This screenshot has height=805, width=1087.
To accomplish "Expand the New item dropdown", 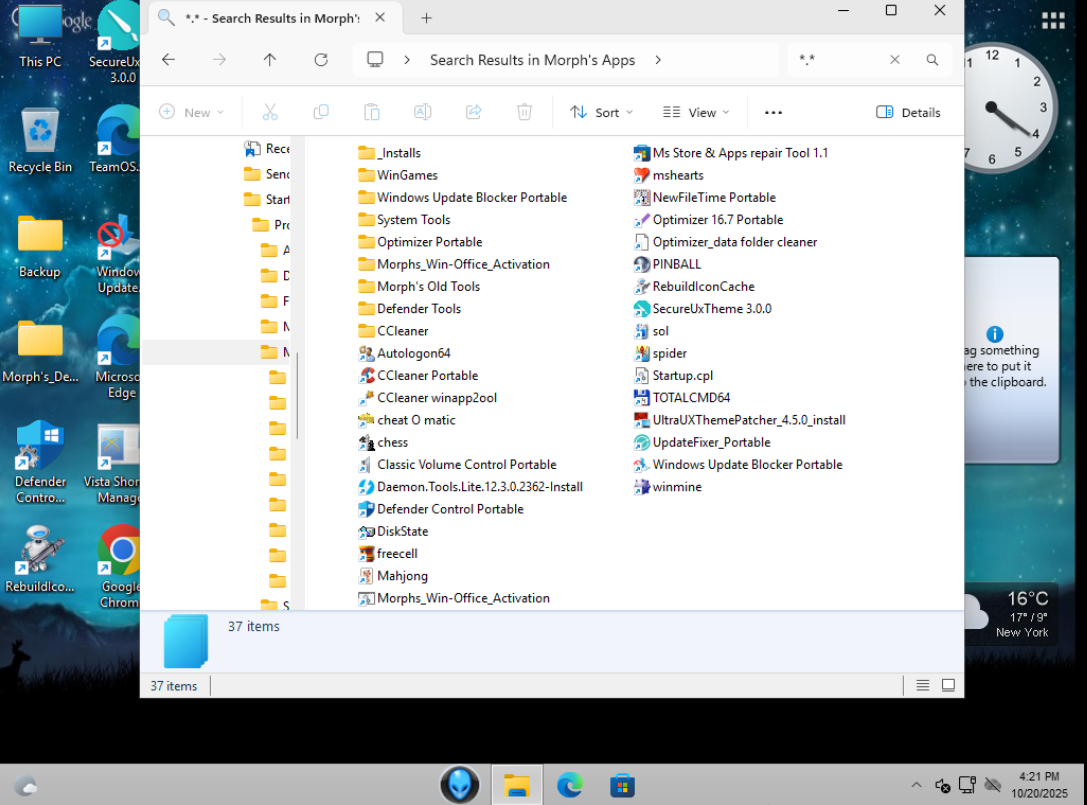I will 192,113.
